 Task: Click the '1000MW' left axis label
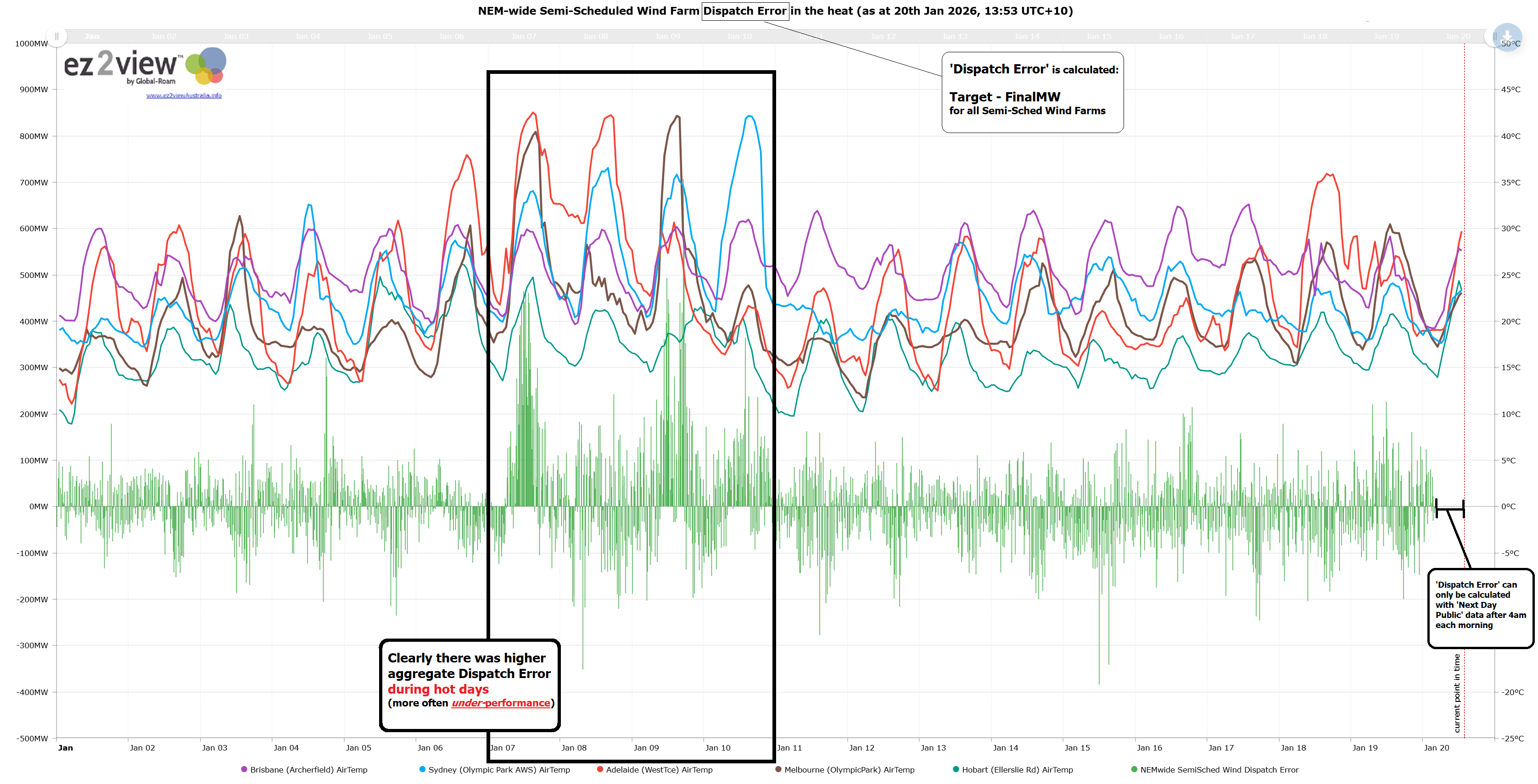32,44
